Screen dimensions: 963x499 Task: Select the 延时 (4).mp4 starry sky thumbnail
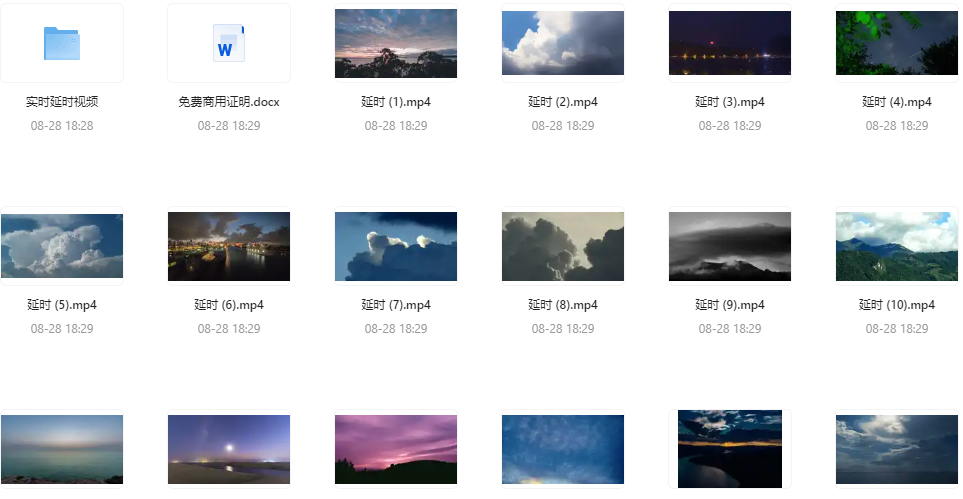[x=897, y=43]
